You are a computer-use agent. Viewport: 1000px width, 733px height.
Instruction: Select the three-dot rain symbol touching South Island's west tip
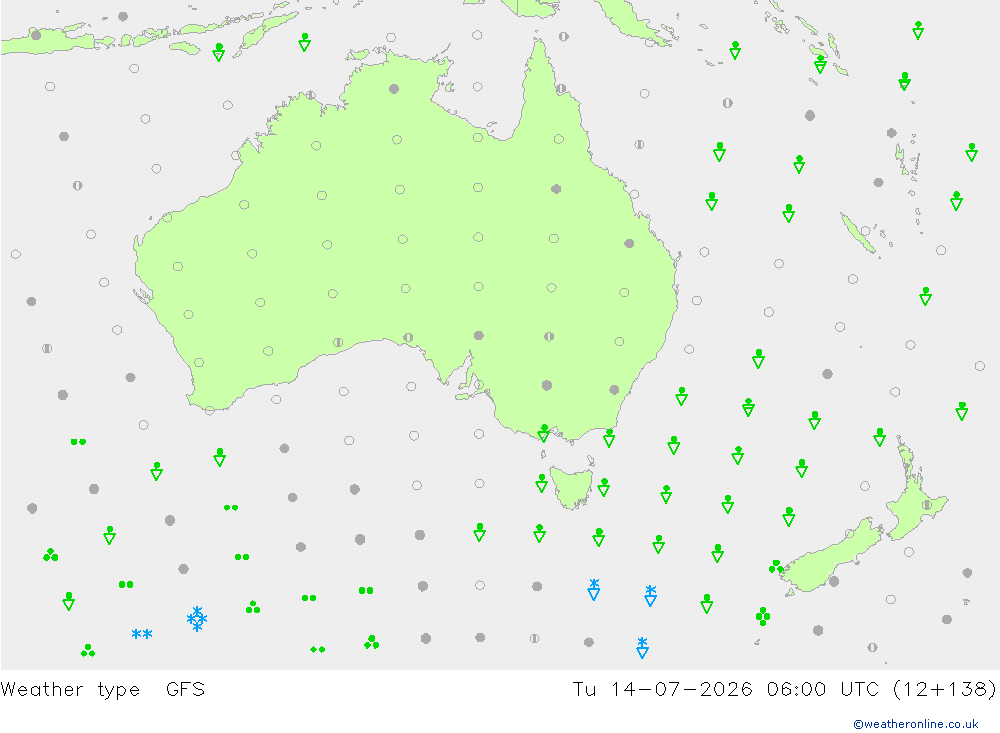[776, 566]
